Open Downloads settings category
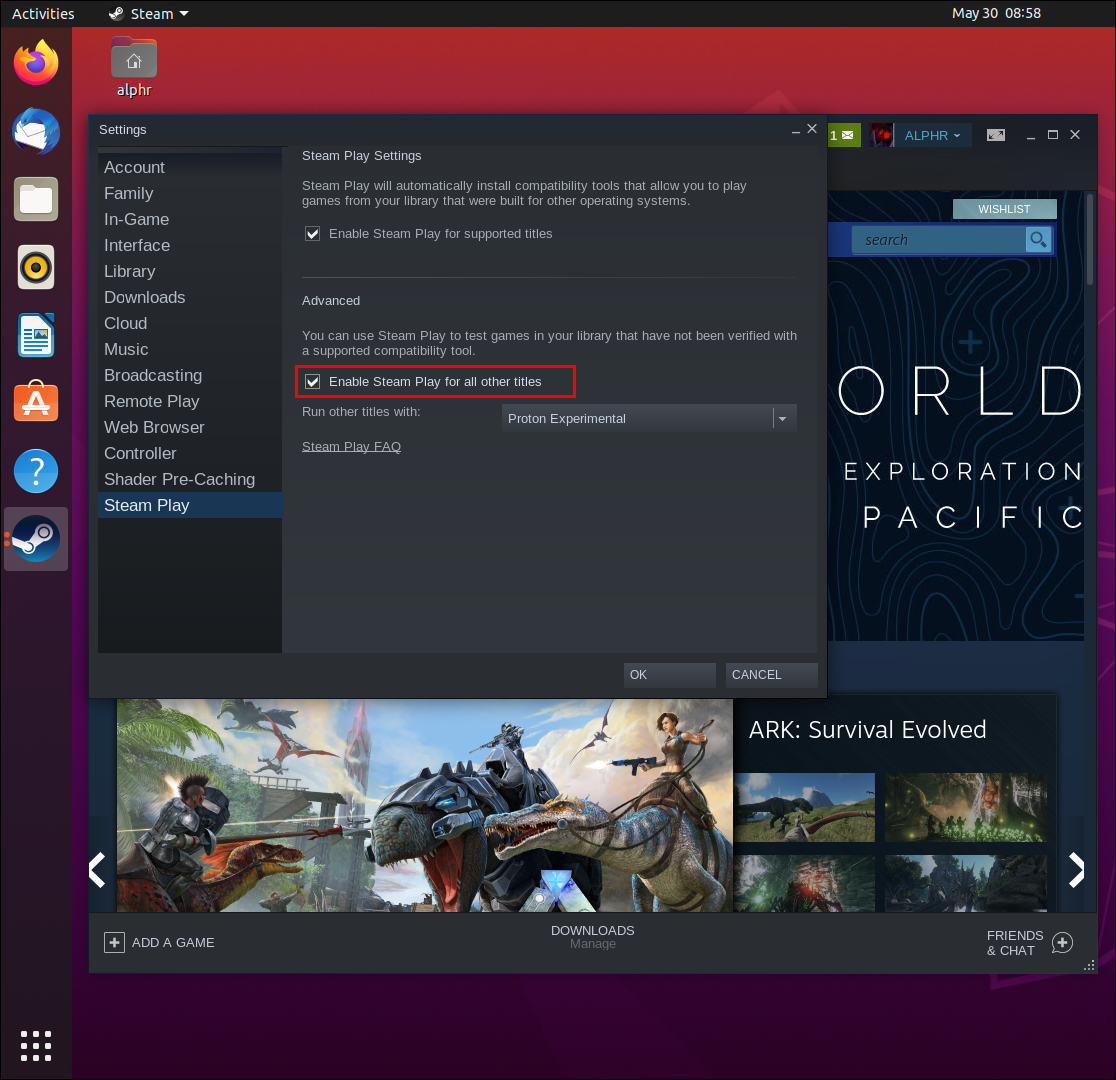This screenshot has width=1116, height=1080. tap(190, 297)
